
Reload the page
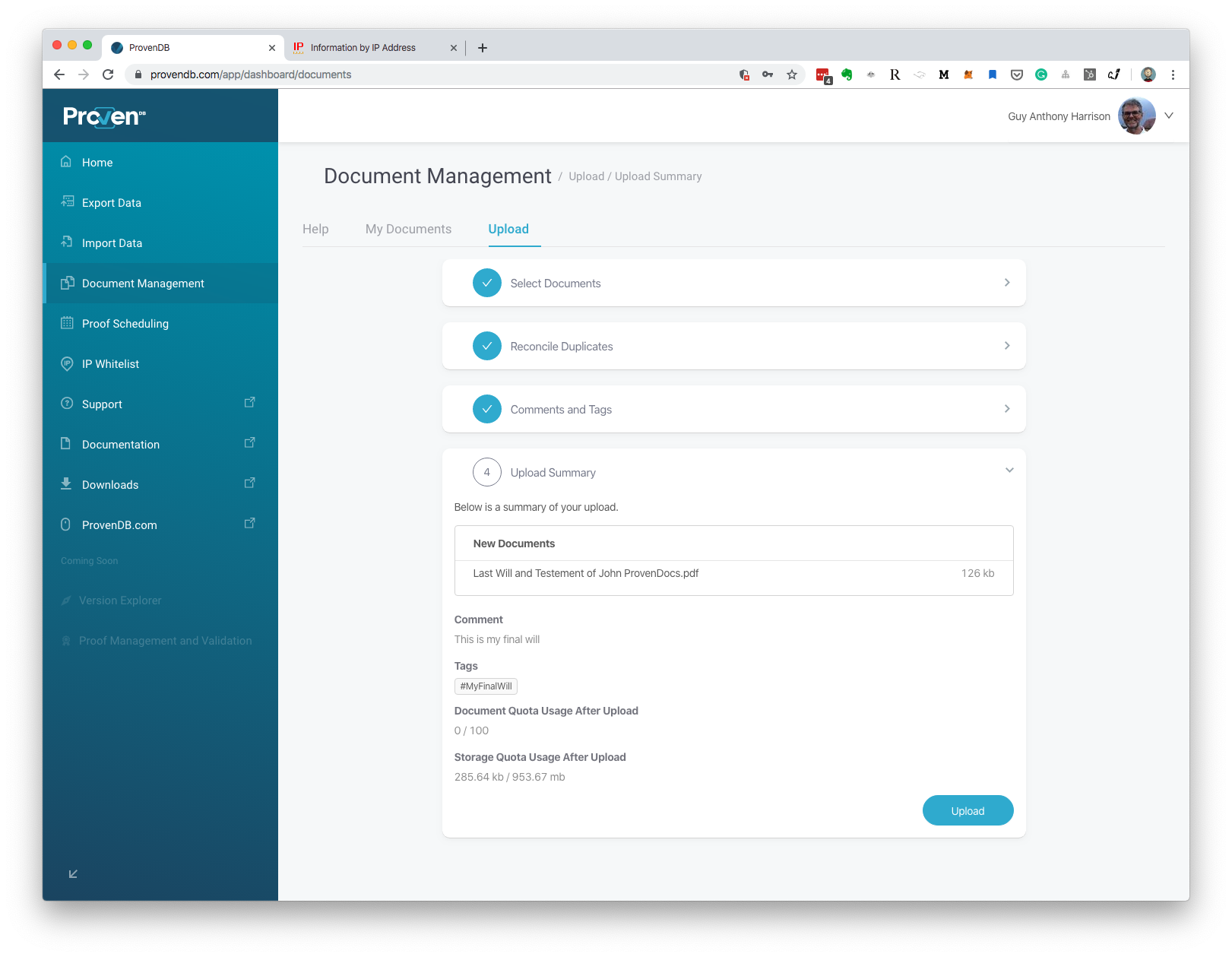pyautogui.click(x=108, y=74)
